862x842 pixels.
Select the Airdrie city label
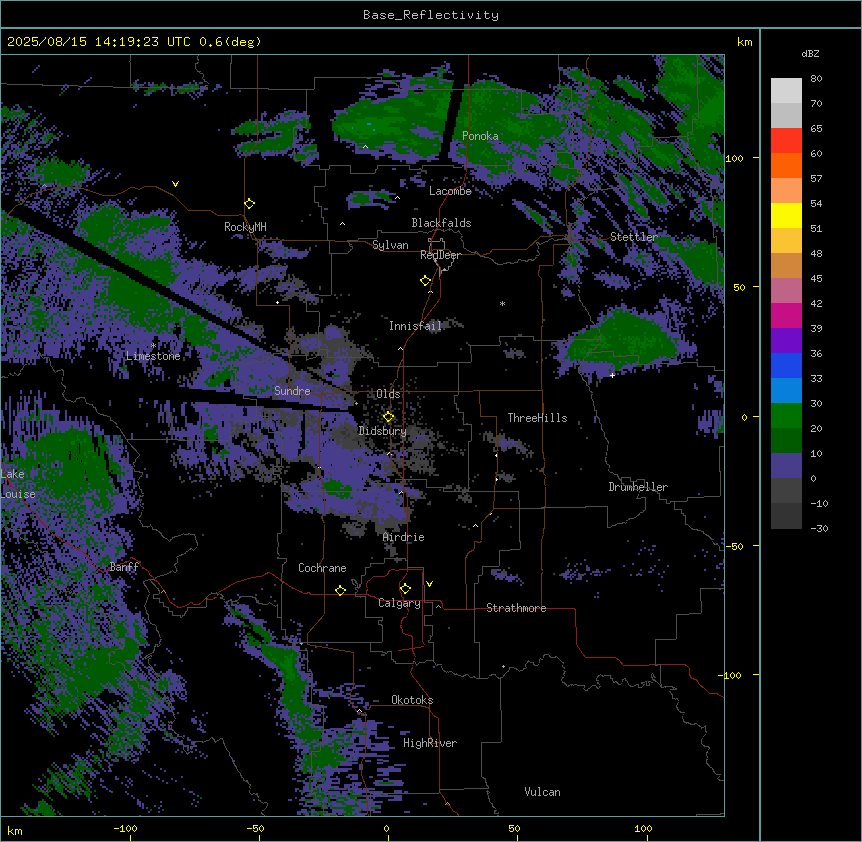404,537
